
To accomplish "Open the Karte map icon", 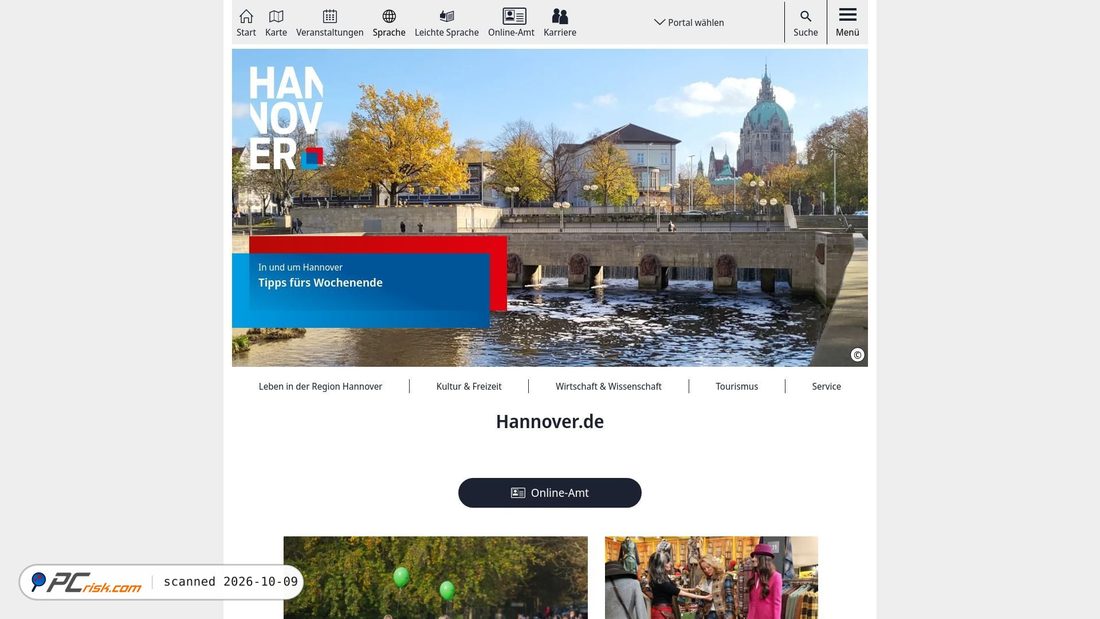I will 276,22.
